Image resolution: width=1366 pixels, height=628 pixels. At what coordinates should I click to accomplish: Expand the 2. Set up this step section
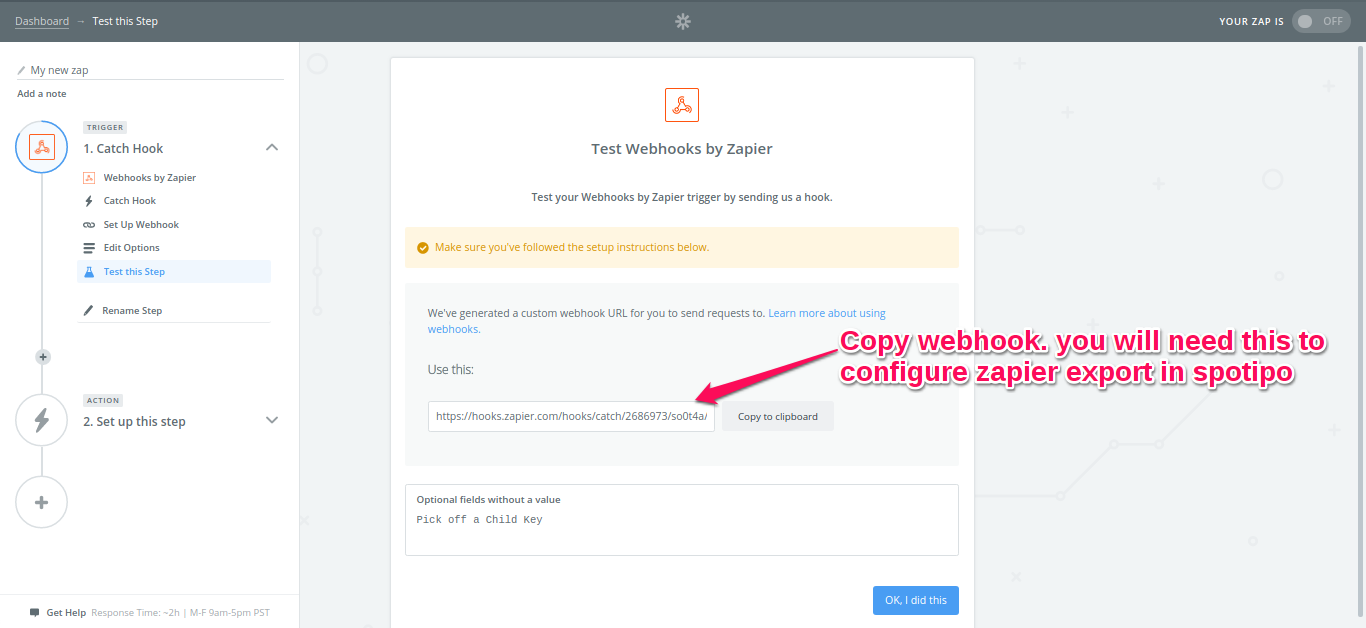[x=271, y=420]
